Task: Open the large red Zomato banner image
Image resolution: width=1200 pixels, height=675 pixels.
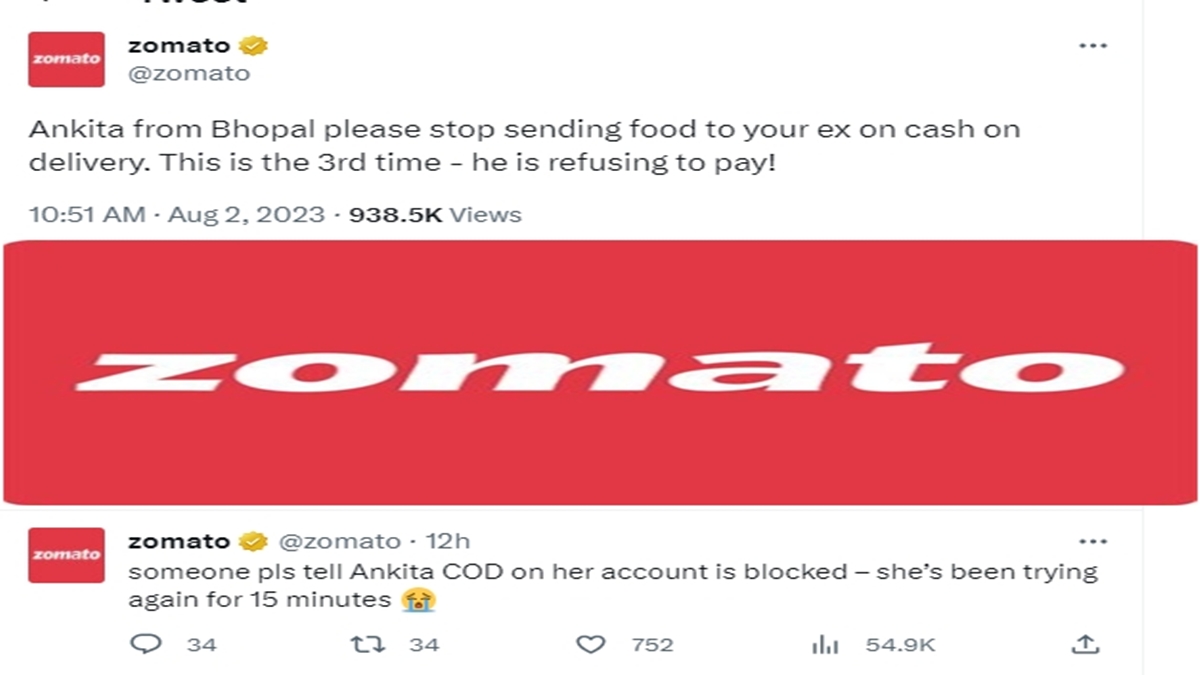Action: (600, 372)
